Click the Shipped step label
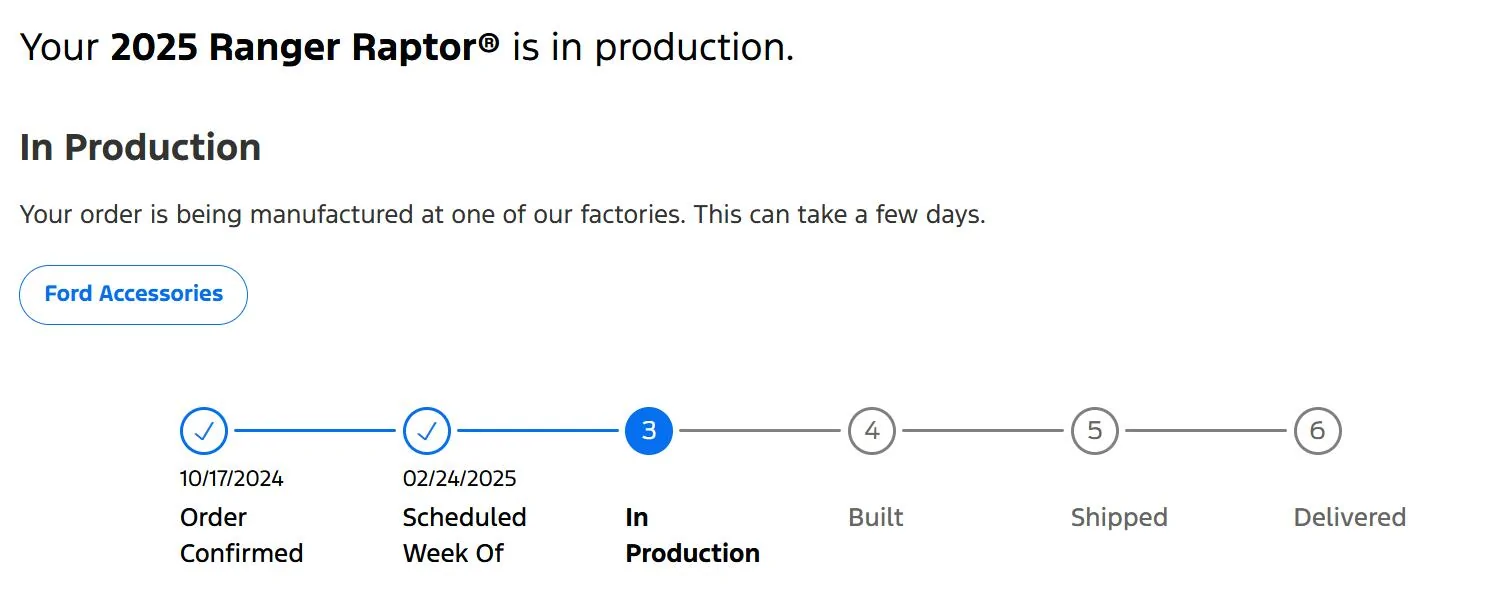The height and width of the screenshot is (607, 1486). pos(1119,518)
